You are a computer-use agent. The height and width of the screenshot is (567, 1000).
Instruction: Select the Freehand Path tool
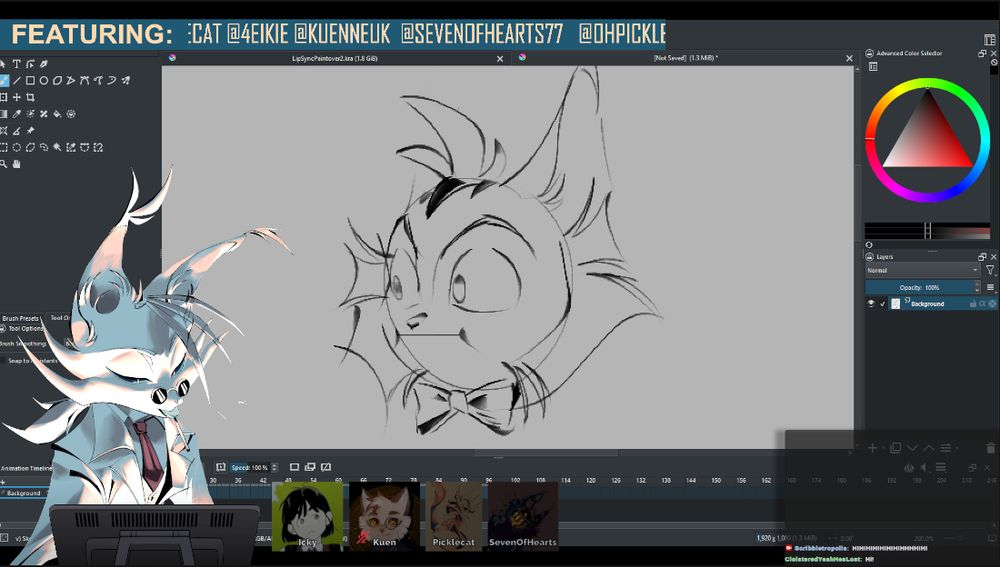[98, 80]
